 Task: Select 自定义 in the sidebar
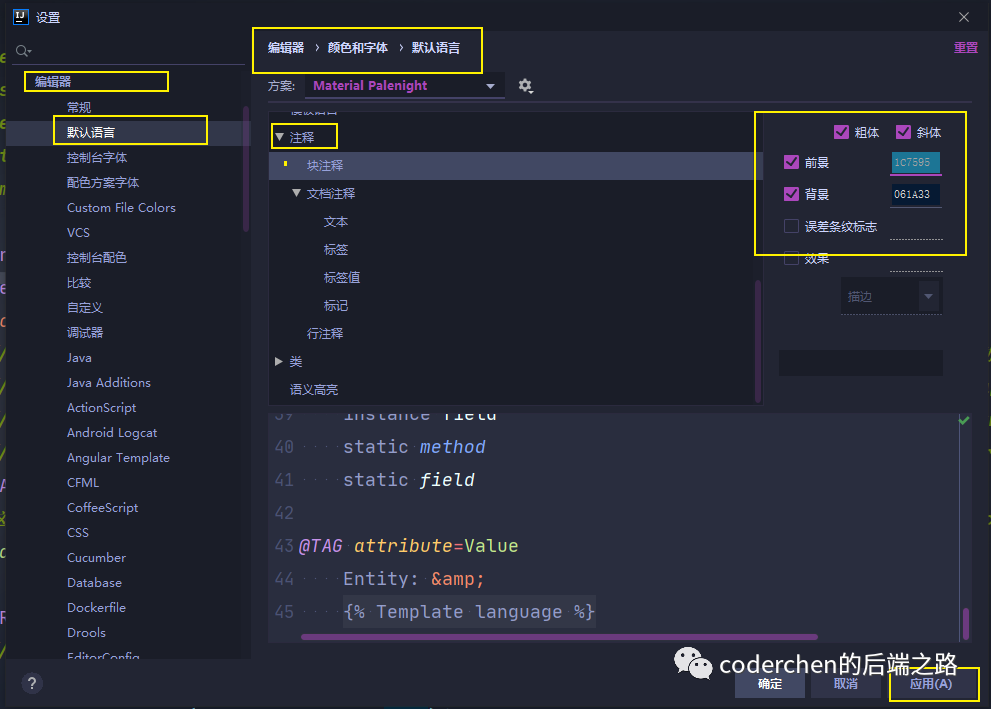85,308
